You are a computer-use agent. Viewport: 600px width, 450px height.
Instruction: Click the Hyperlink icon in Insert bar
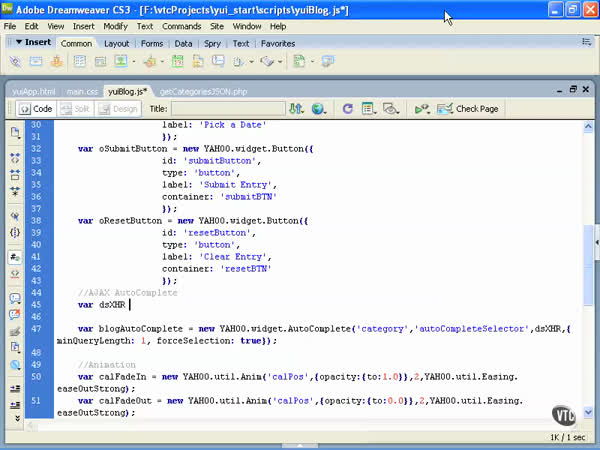[17, 61]
